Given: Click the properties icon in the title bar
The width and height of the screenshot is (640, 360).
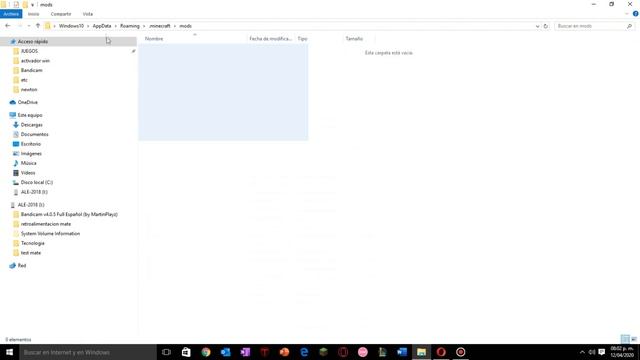Looking at the screenshot, I should point(16,4).
